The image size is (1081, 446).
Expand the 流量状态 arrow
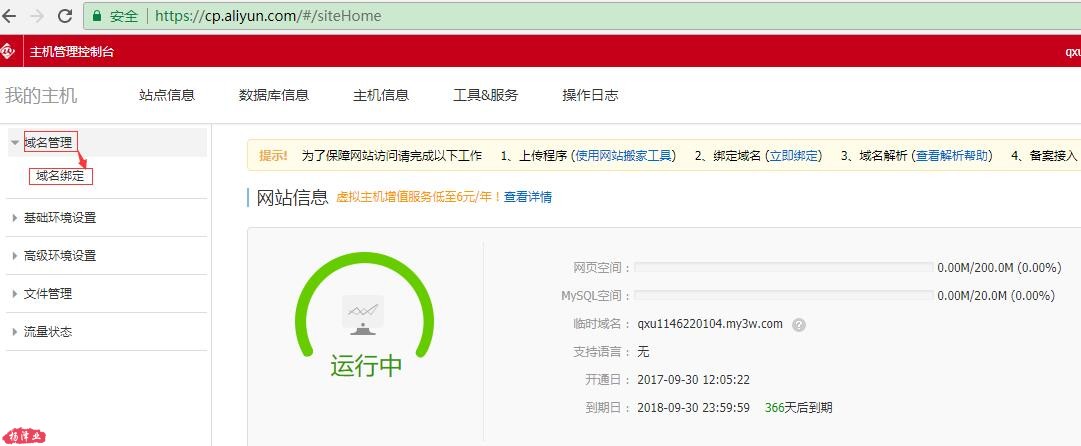[14, 332]
